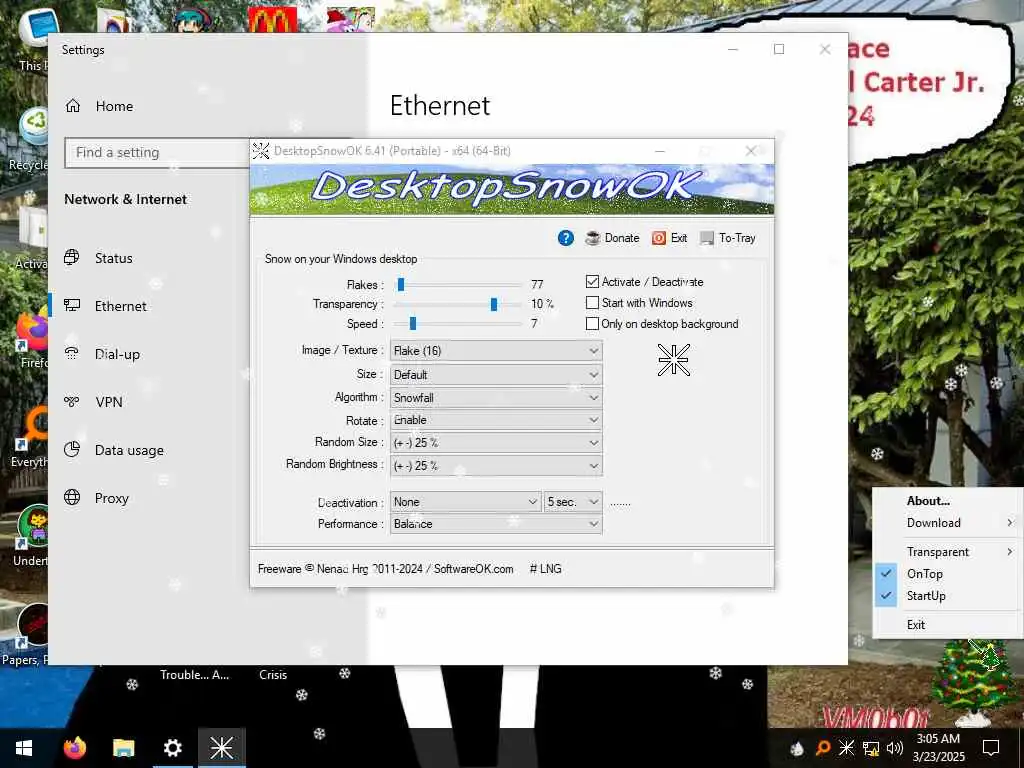Open the network tray icon
The height and width of the screenshot is (768, 1024).
pyautogui.click(x=871, y=748)
